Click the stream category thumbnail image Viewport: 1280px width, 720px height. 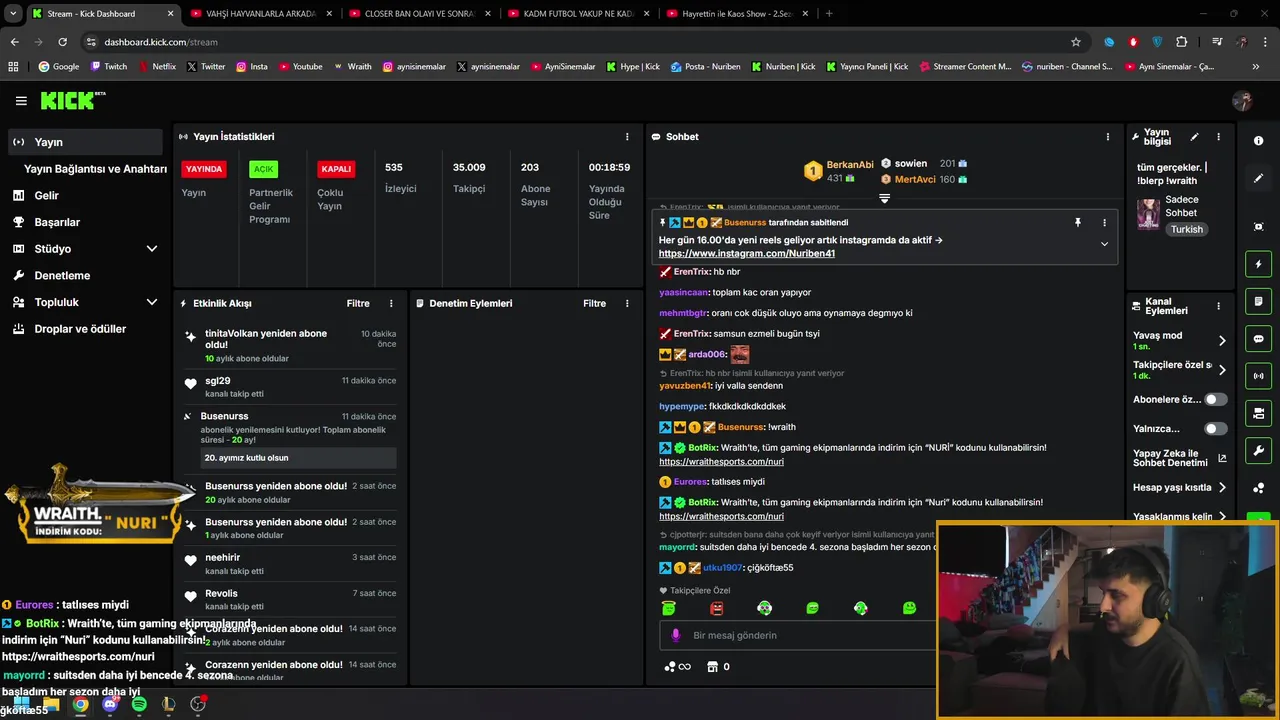(1148, 213)
